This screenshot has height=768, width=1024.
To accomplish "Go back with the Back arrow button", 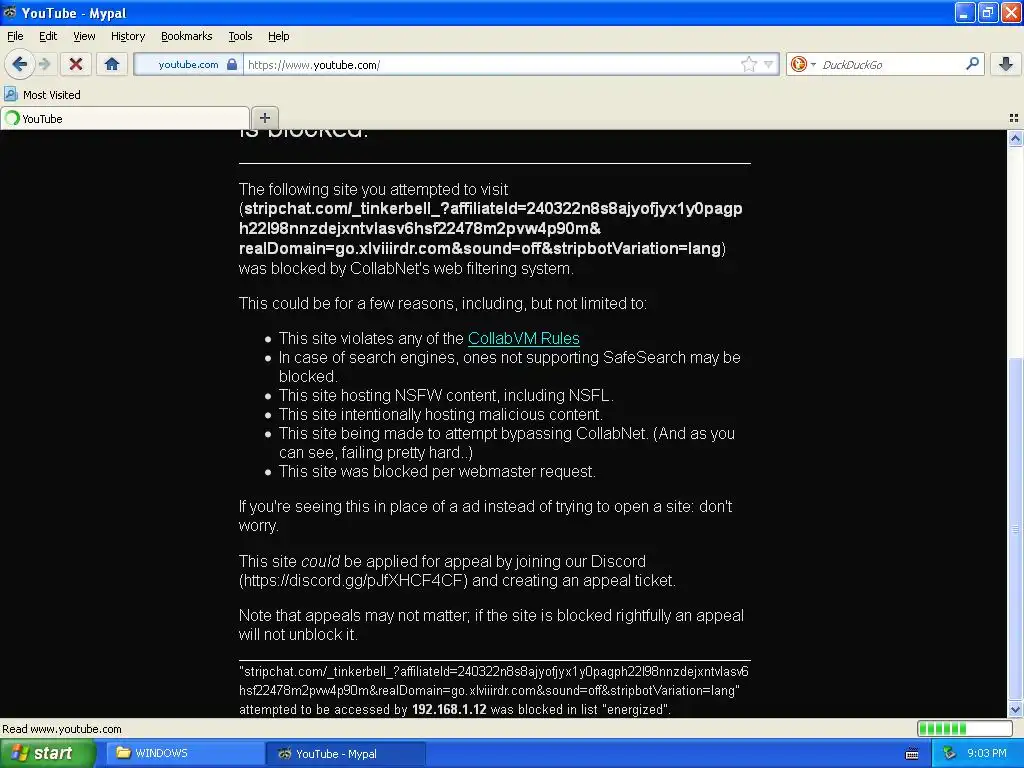I will click(x=19, y=64).
